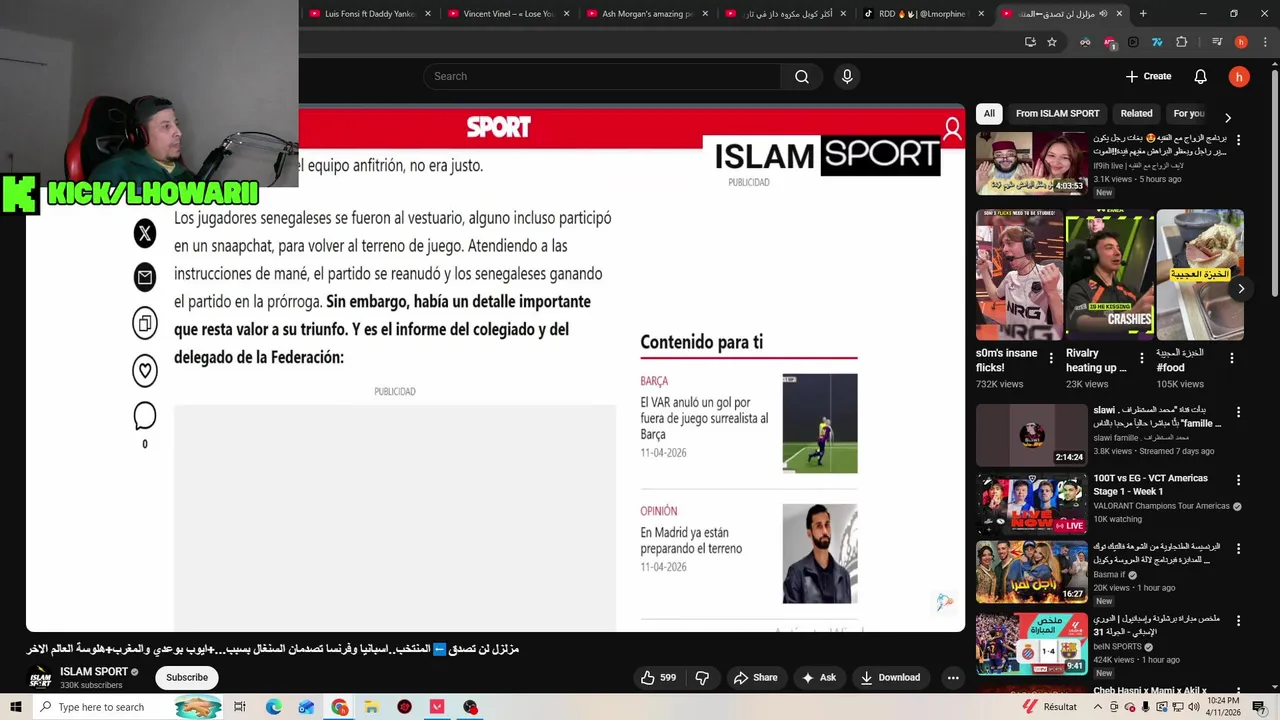Screen dimensions: 1280x720
Task: Play the 4:03:53 recommended video thumbnail
Action: pos(1031,164)
